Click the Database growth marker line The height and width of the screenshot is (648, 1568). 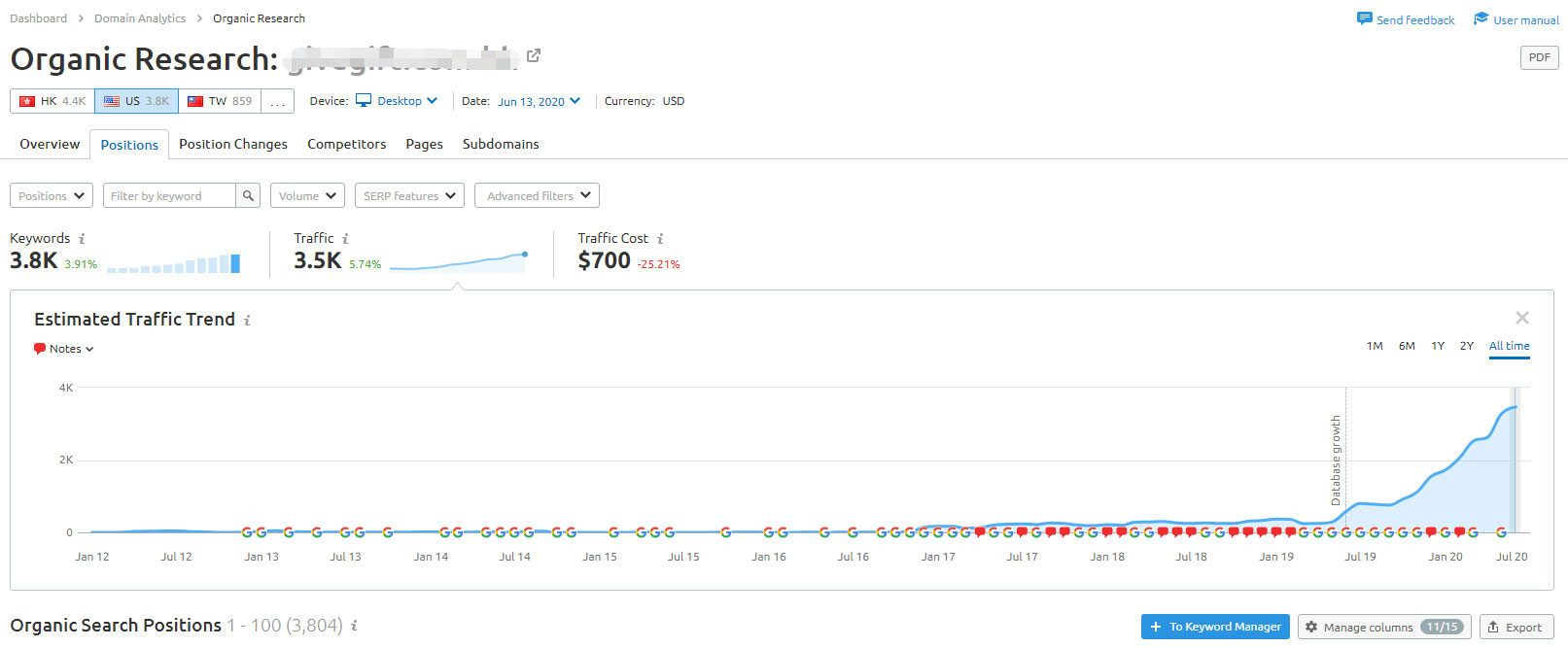pyautogui.click(x=1345, y=460)
